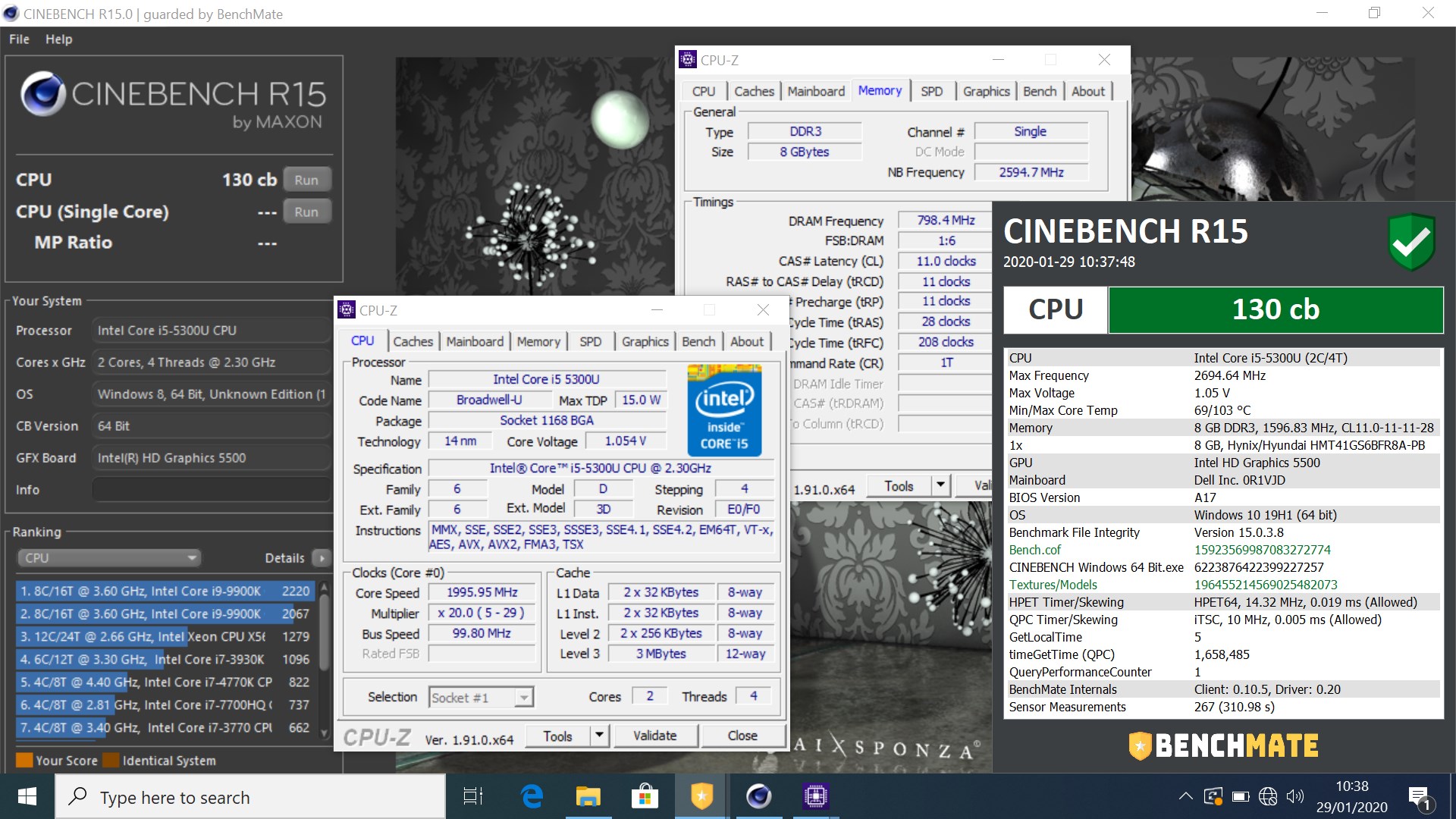Image resolution: width=1456 pixels, height=819 pixels.
Task: Select CPU tab in Memory CPU-Z window
Action: tap(704, 91)
